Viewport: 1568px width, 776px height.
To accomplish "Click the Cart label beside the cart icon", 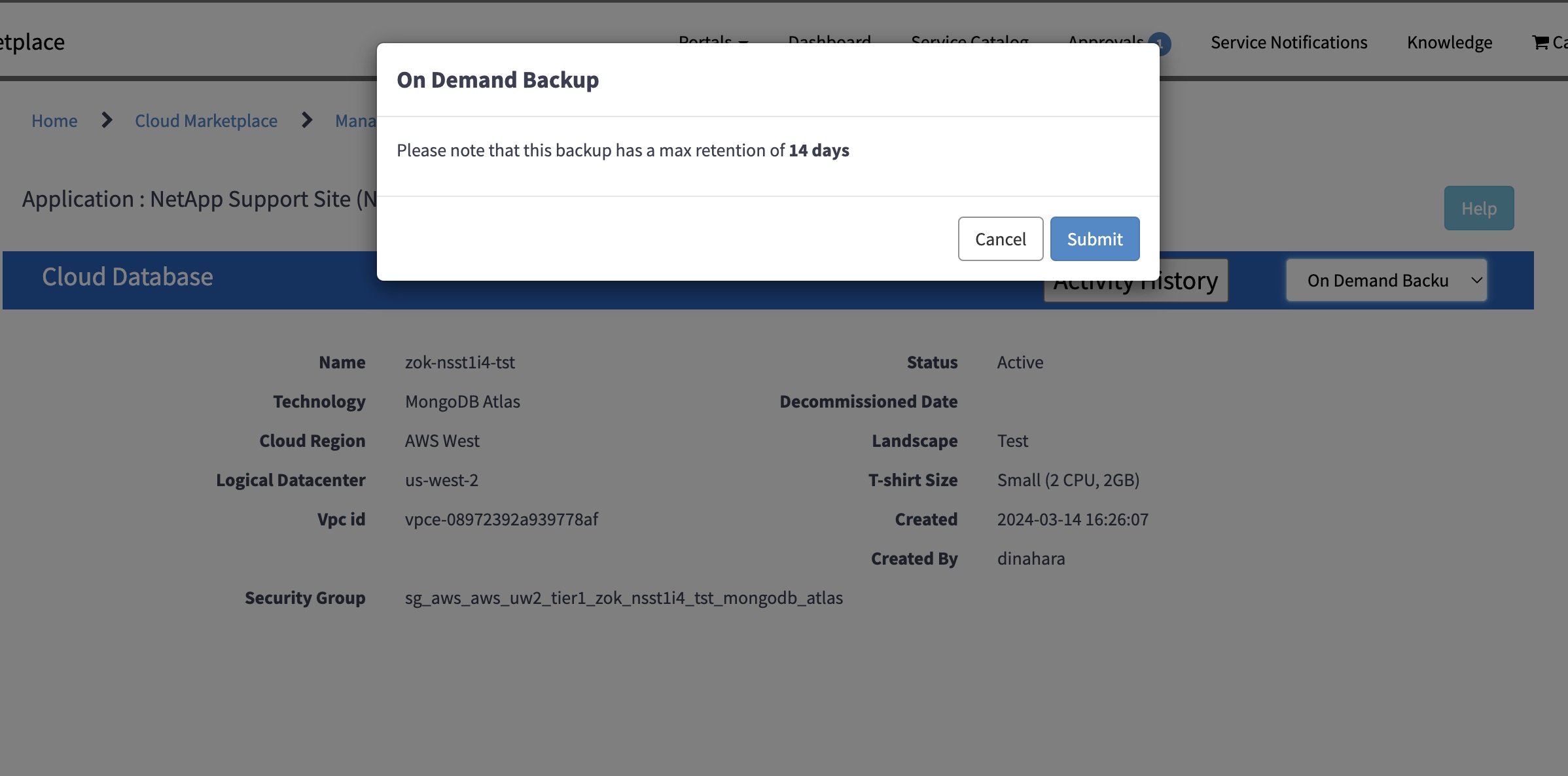I will 1561,42.
